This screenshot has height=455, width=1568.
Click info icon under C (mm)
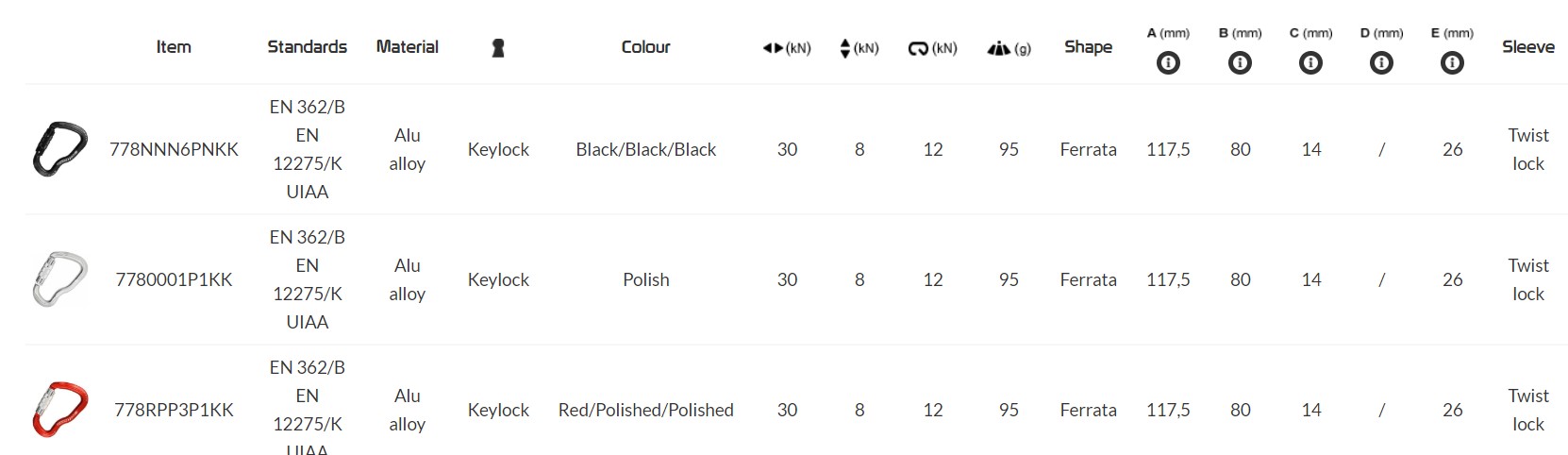[x=1310, y=63]
